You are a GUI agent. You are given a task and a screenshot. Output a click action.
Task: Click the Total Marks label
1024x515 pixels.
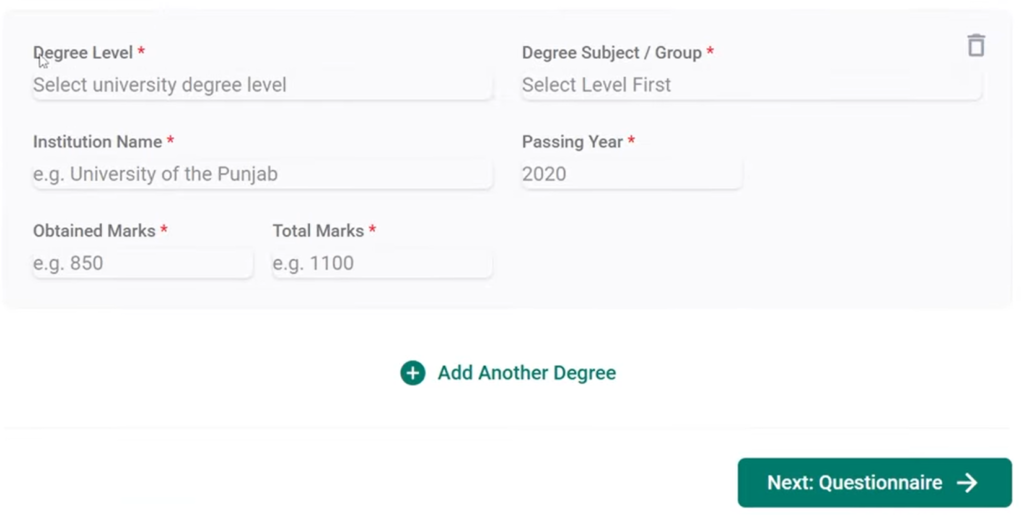point(318,231)
